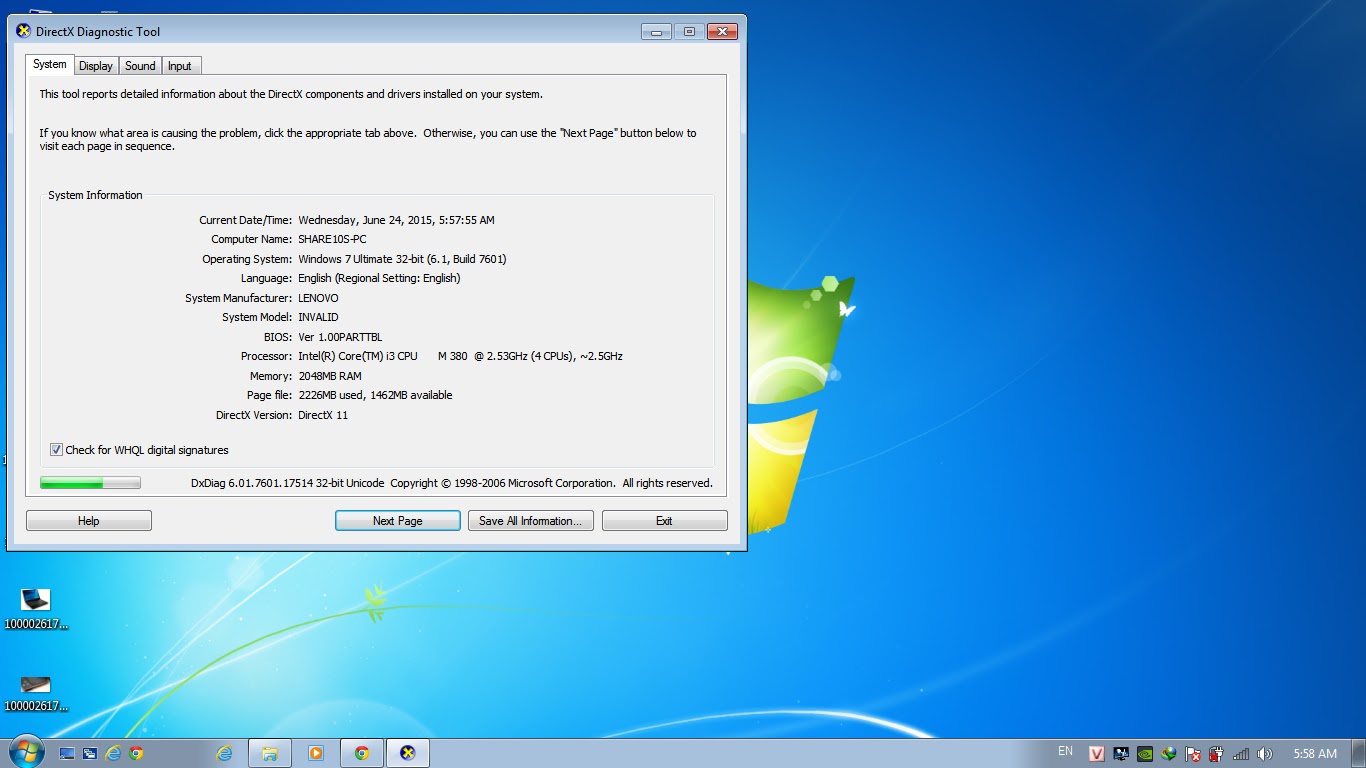Open the Windows Start menu orb
Screen dimensions: 1366x768
pos(26,753)
